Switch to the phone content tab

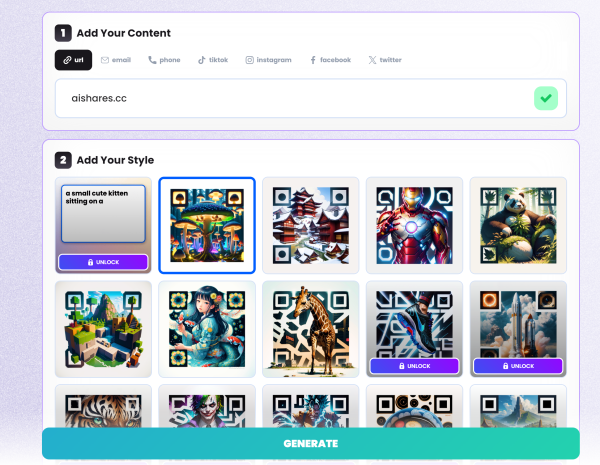click(x=164, y=60)
